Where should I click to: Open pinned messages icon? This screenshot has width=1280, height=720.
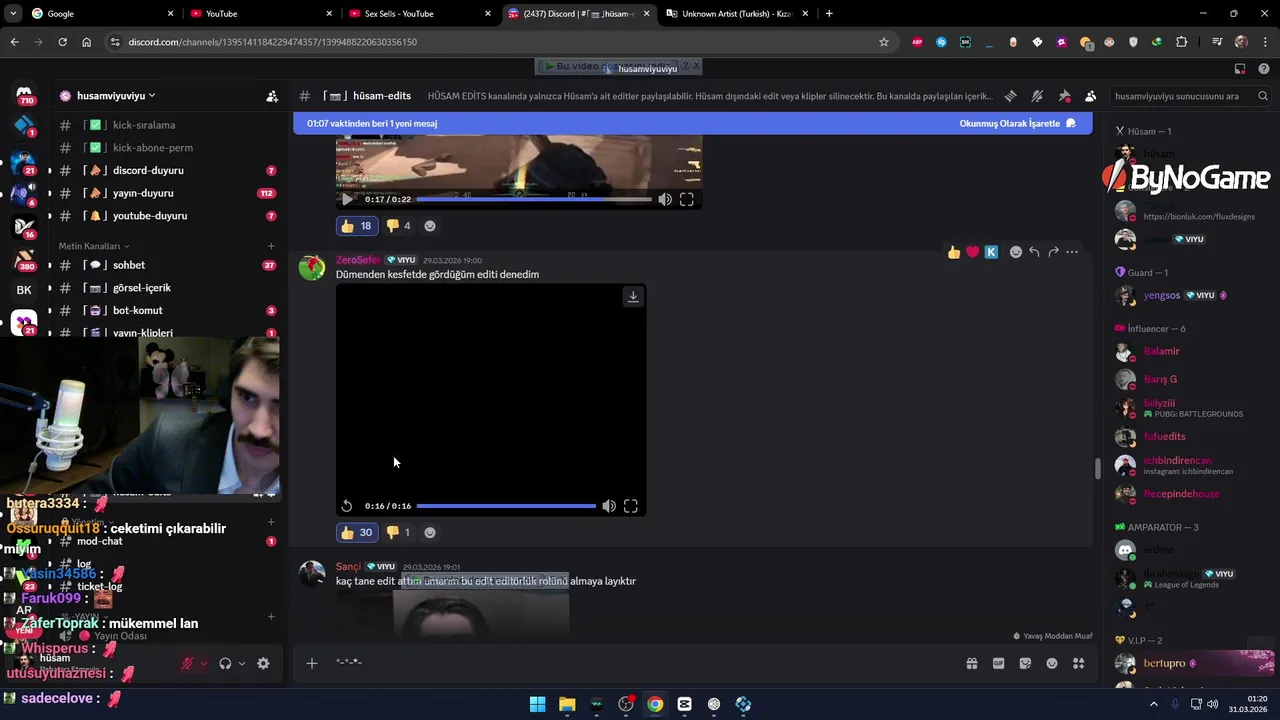[1064, 96]
